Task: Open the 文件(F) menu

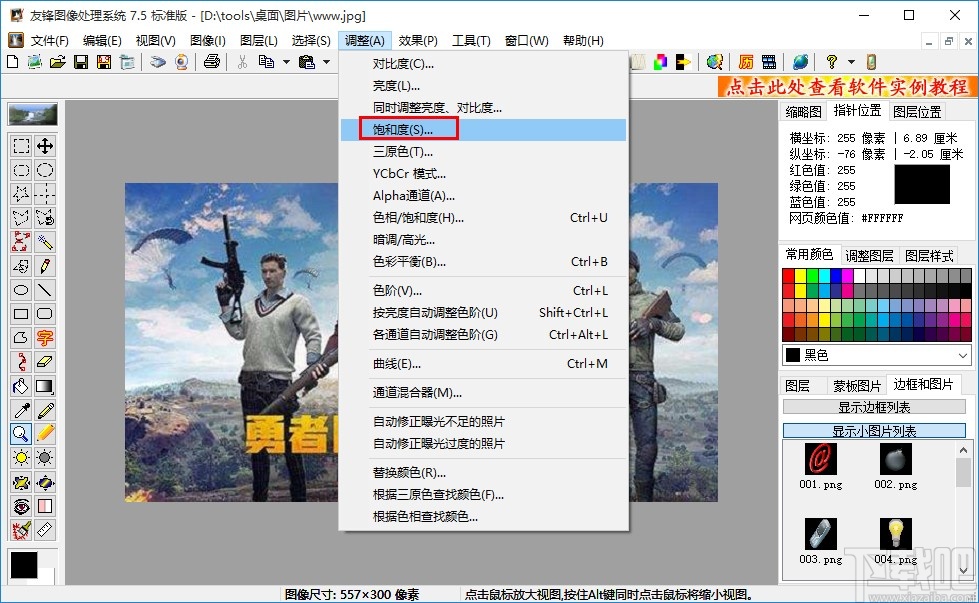Action: (49, 41)
